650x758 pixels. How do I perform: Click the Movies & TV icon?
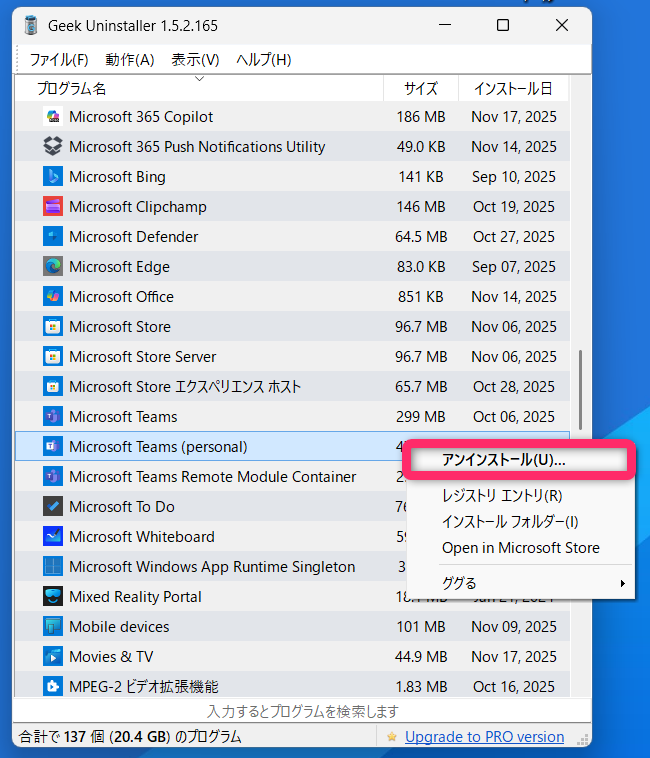click(53, 657)
